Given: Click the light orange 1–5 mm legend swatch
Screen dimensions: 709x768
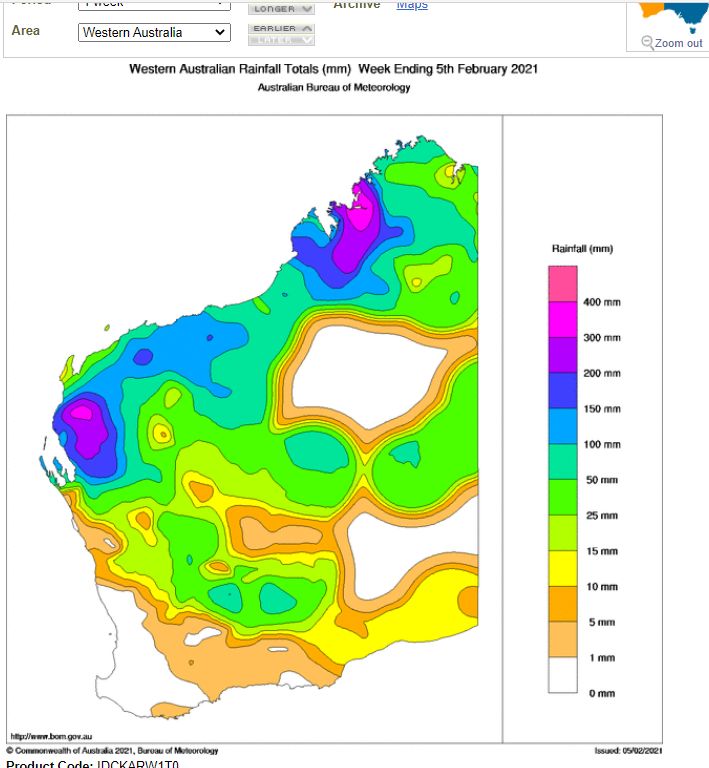Looking at the screenshot, I should click(x=563, y=640).
